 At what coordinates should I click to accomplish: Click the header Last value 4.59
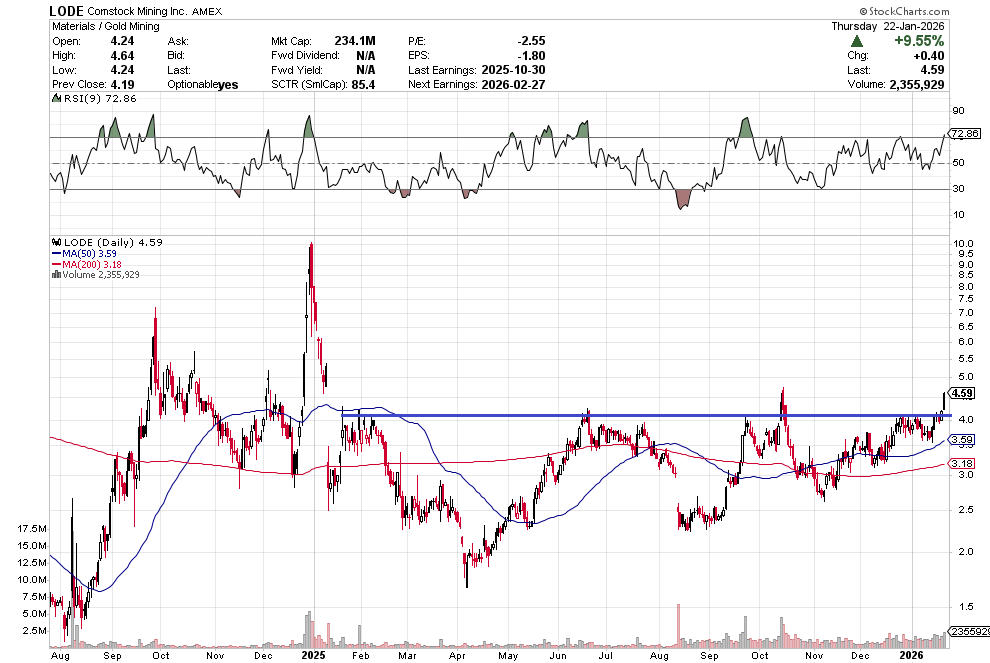tap(933, 70)
